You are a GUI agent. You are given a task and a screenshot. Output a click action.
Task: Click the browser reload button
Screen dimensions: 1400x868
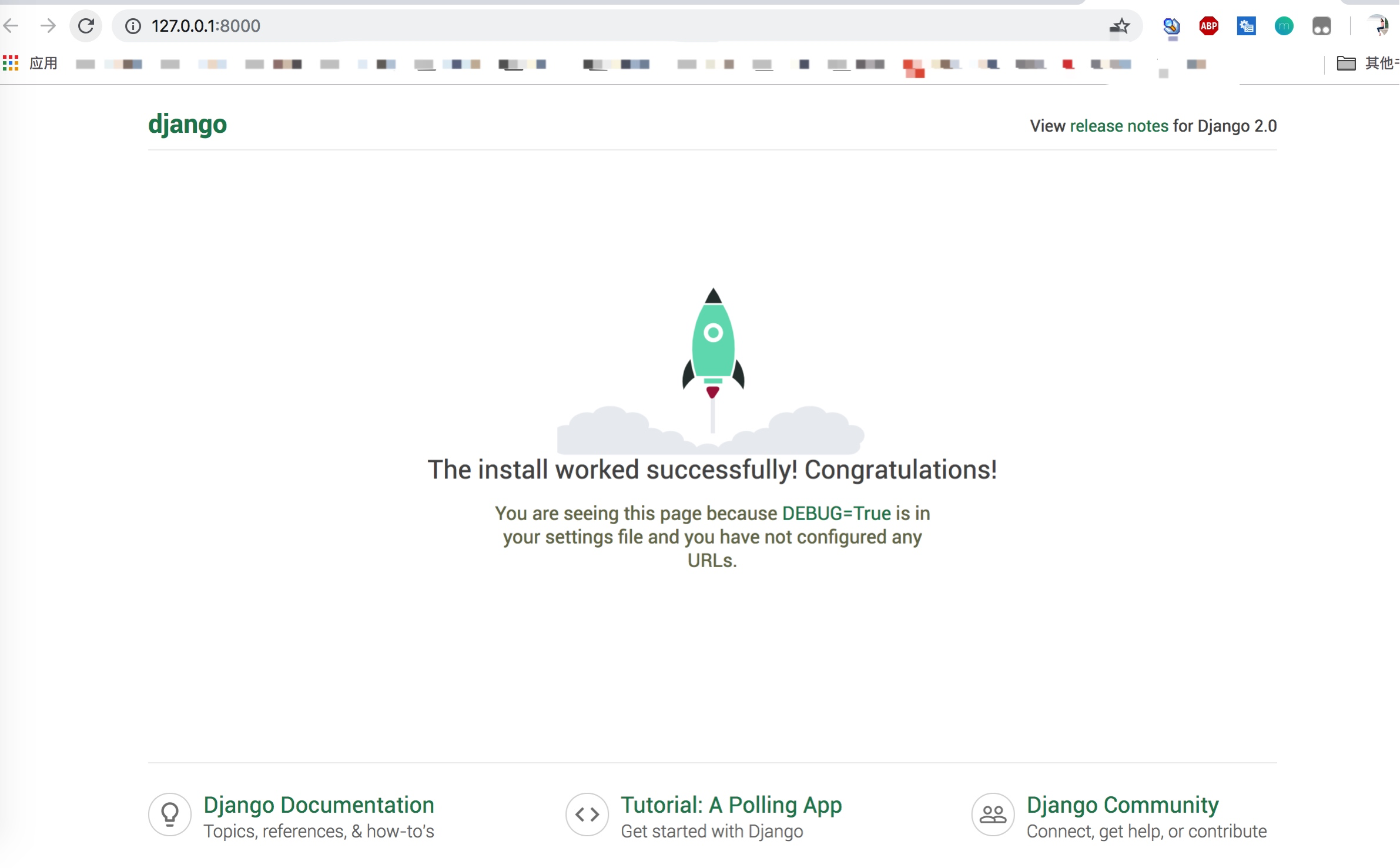coord(86,26)
